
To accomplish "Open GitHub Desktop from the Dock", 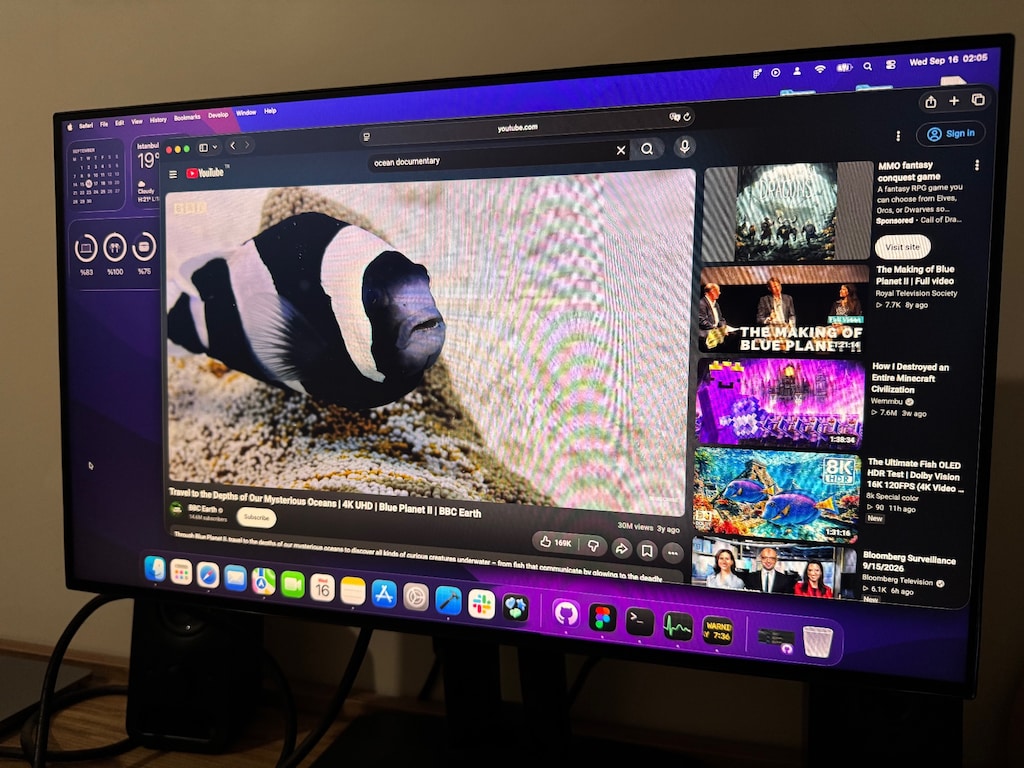I will tap(565, 614).
